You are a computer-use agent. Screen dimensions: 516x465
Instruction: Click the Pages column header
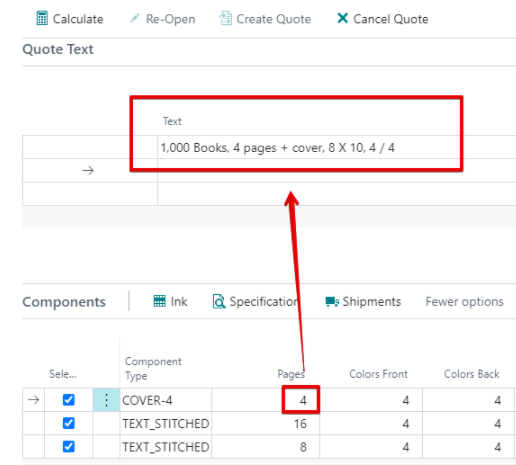(291, 374)
